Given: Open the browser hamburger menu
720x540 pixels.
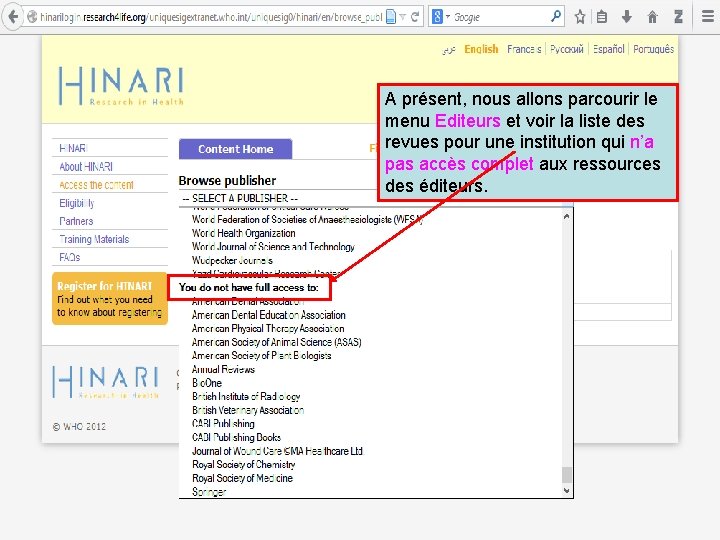Looking at the screenshot, I should click(708, 17).
